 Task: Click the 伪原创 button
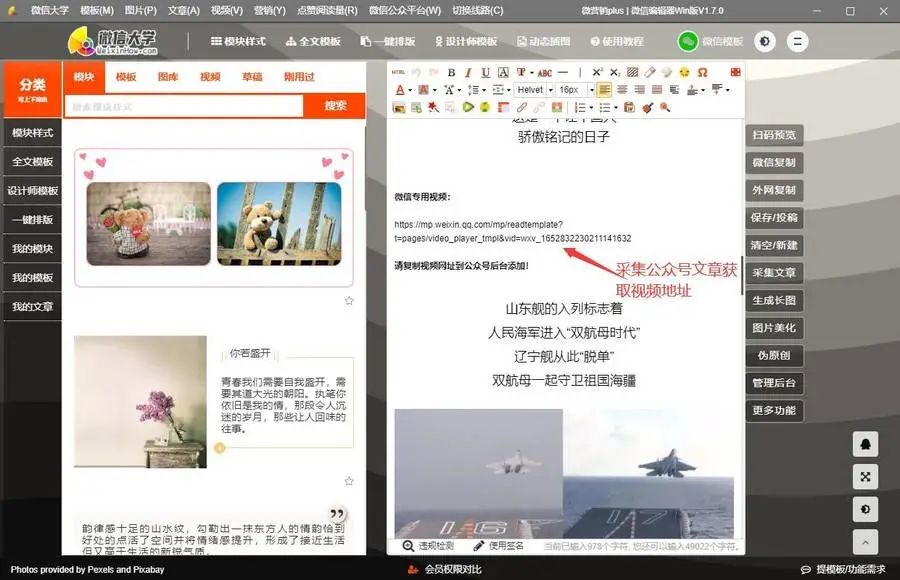[774, 355]
